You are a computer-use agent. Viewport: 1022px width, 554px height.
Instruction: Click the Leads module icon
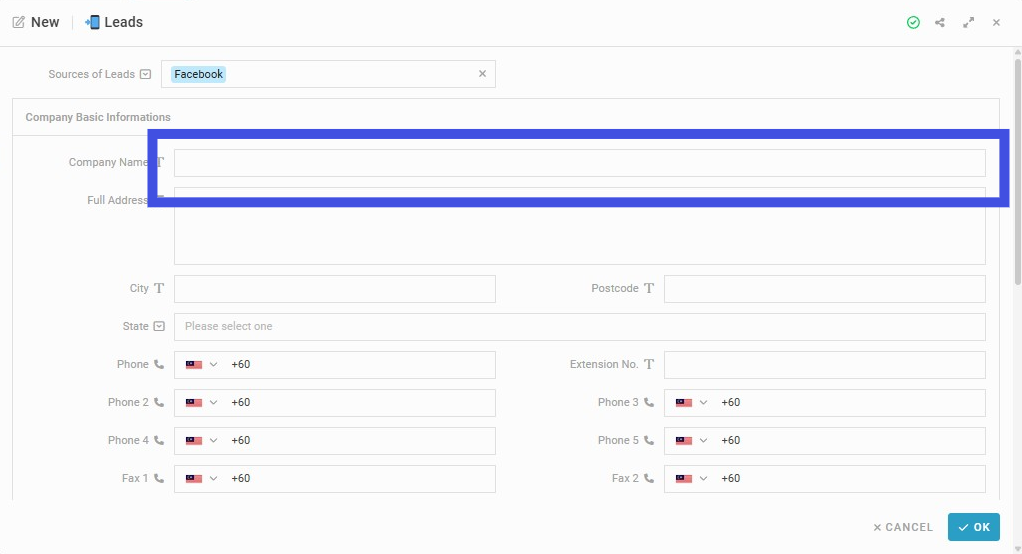92,22
